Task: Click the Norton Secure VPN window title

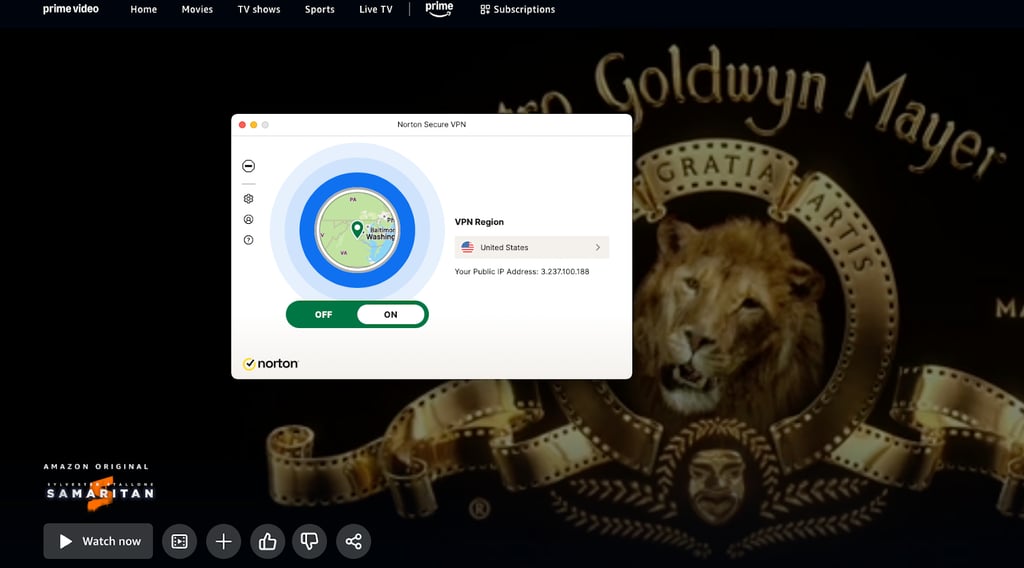Action: pos(432,124)
